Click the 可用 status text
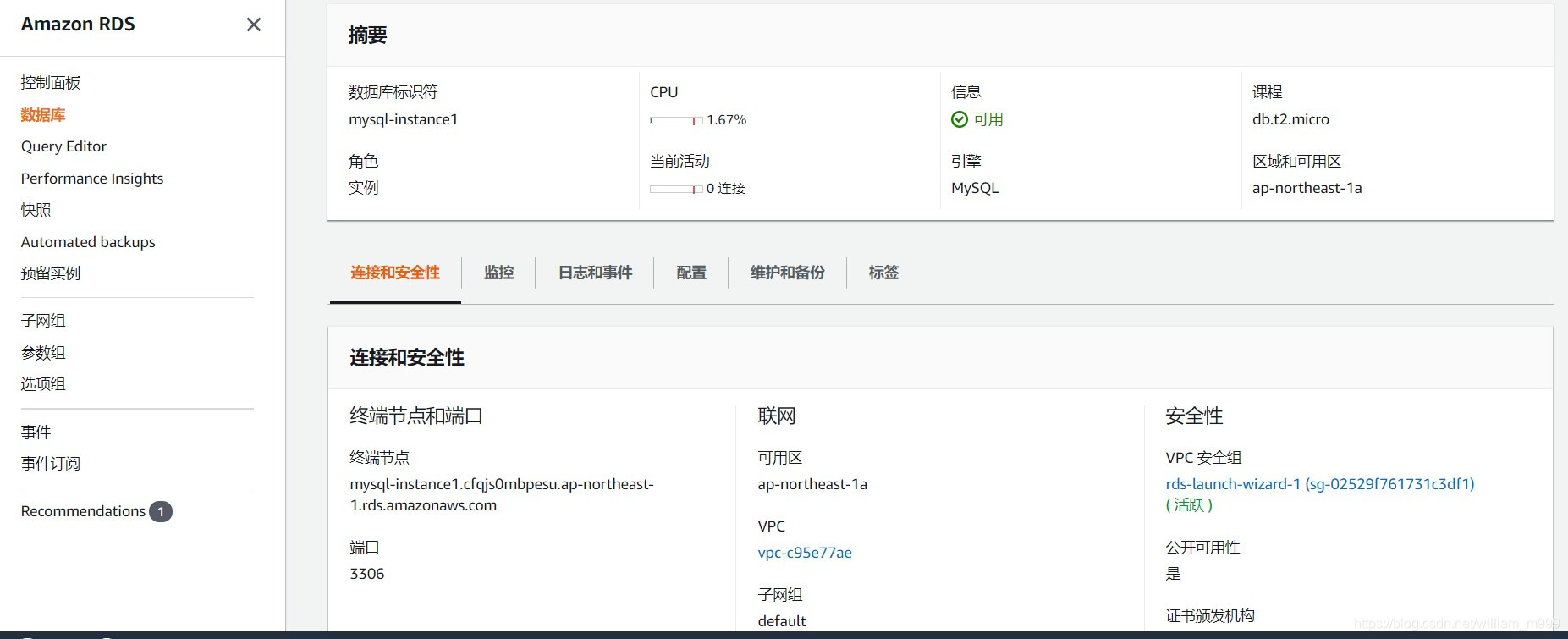The image size is (1568, 639). click(x=988, y=119)
